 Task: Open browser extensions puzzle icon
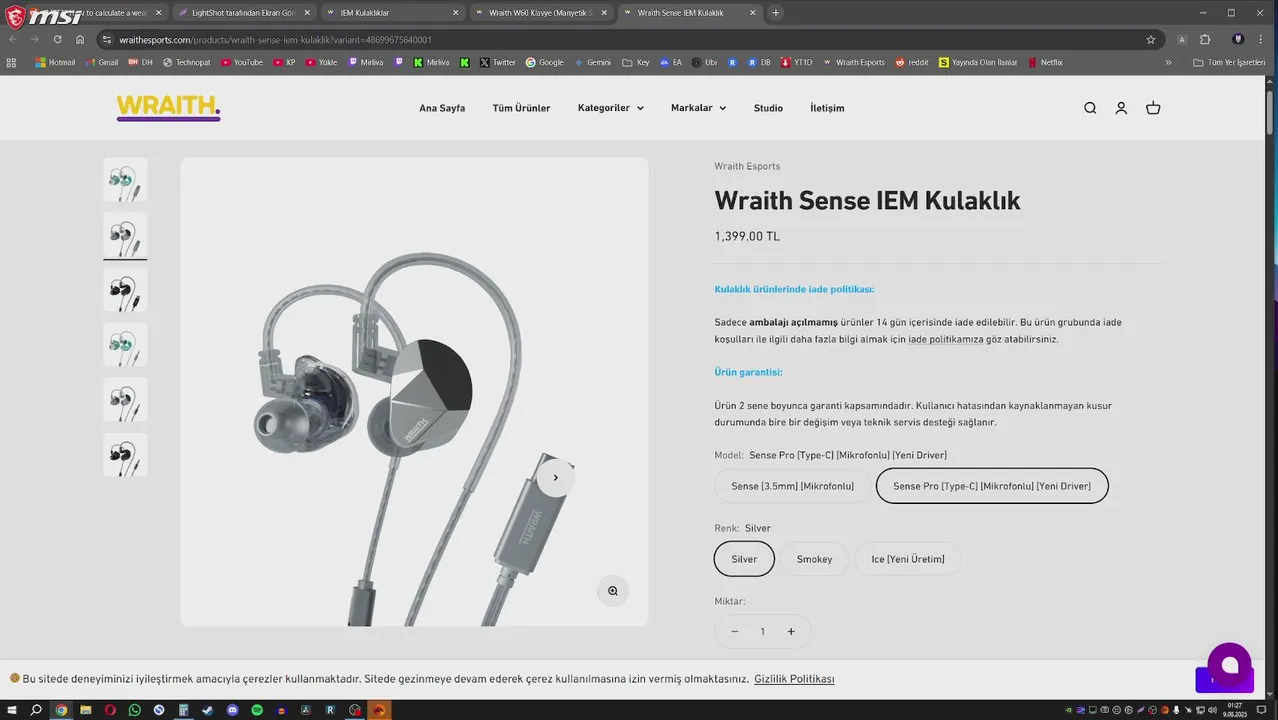1205,40
